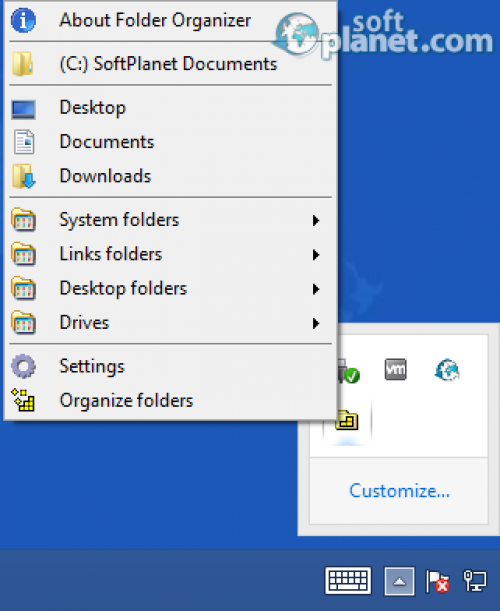Screen dimensions: 500x611
Task: Expand the System folders submenu arrow
Action: point(316,221)
